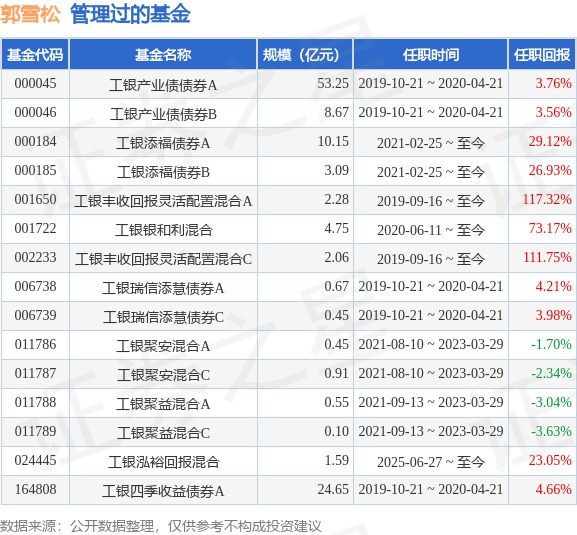Click the 基金名称 column header
Screen dimensions: 577x535
click(163, 55)
